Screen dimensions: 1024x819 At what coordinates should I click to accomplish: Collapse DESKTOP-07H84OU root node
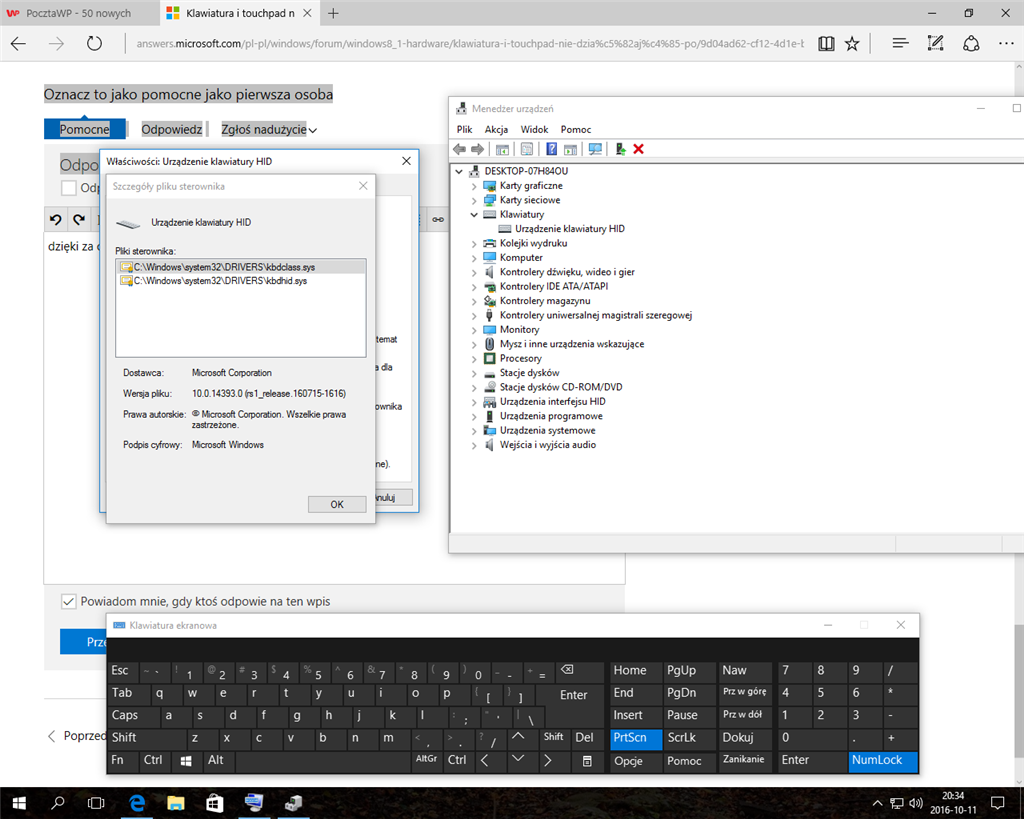pyautogui.click(x=459, y=172)
